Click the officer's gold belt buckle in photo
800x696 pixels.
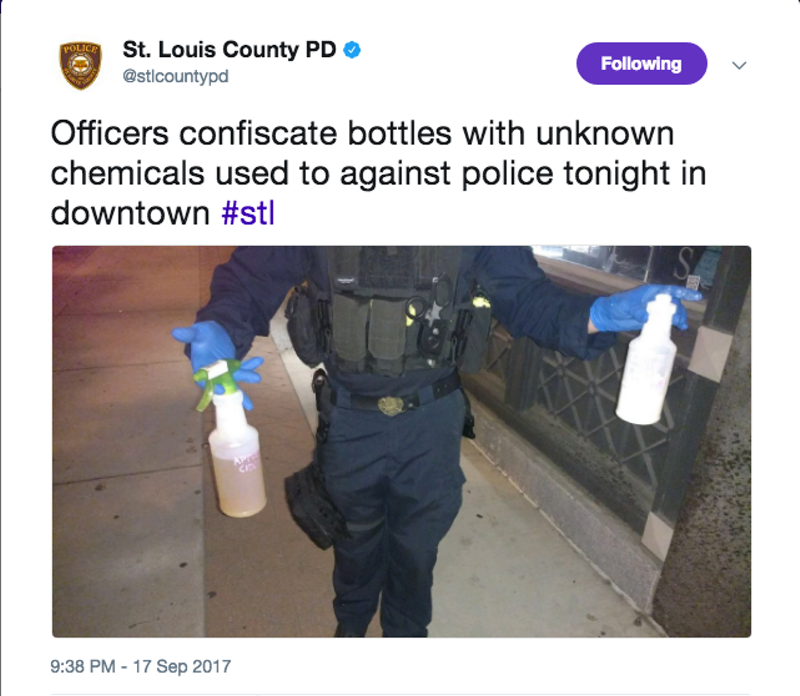pyautogui.click(x=391, y=406)
